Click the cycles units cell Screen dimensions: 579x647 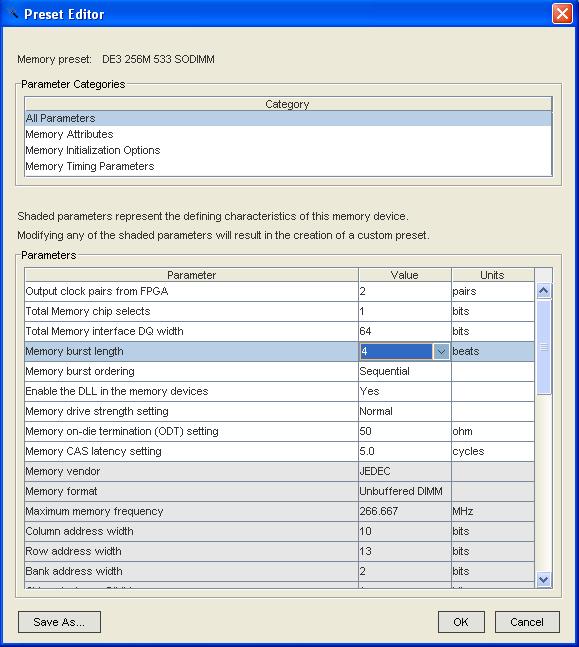coord(493,451)
